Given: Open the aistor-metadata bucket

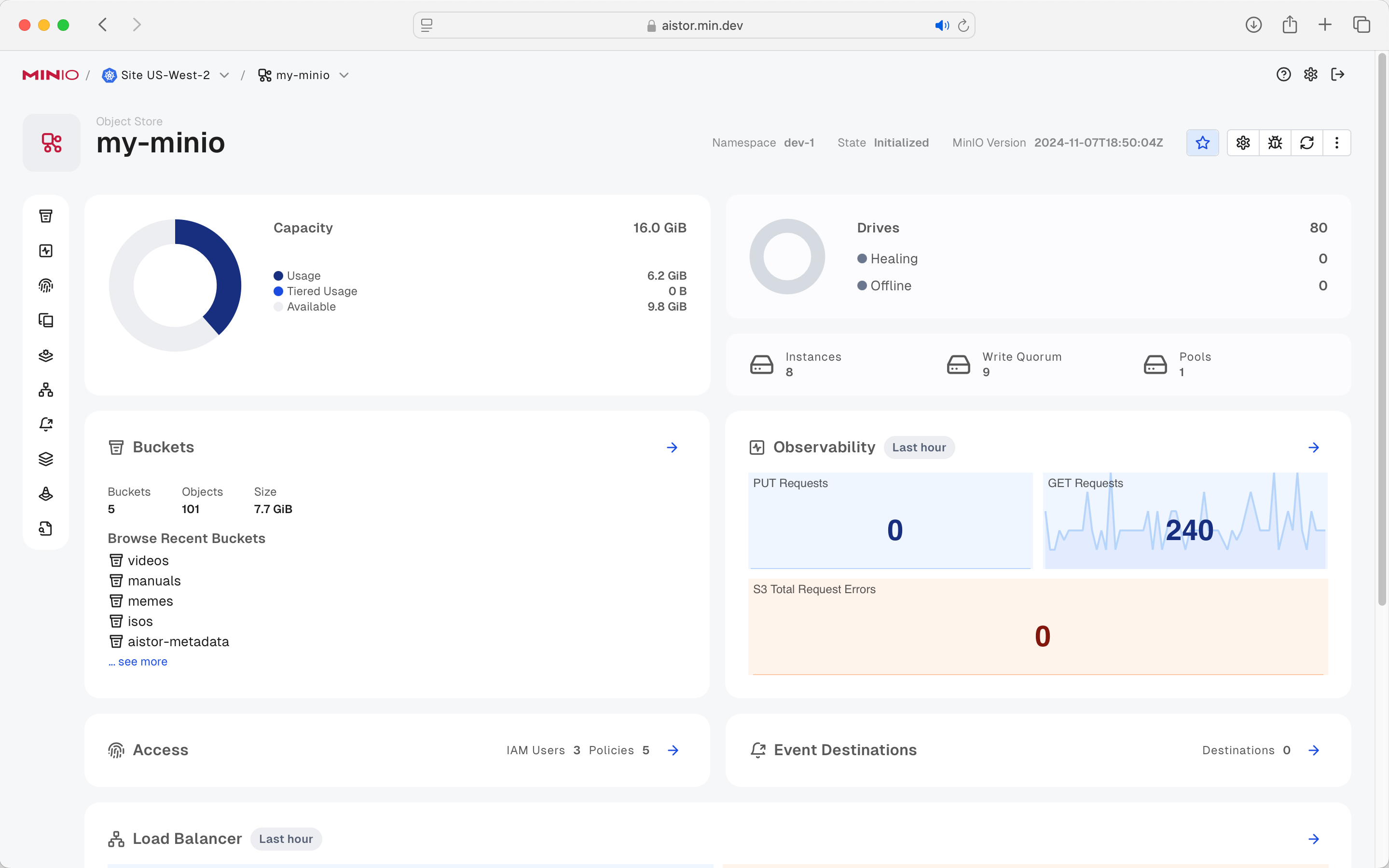Looking at the screenshot, I should [x=169, y=642].
